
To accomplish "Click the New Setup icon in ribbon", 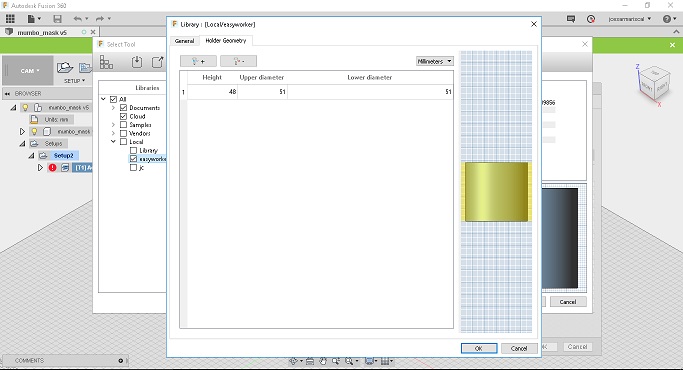I will [64, 68].
